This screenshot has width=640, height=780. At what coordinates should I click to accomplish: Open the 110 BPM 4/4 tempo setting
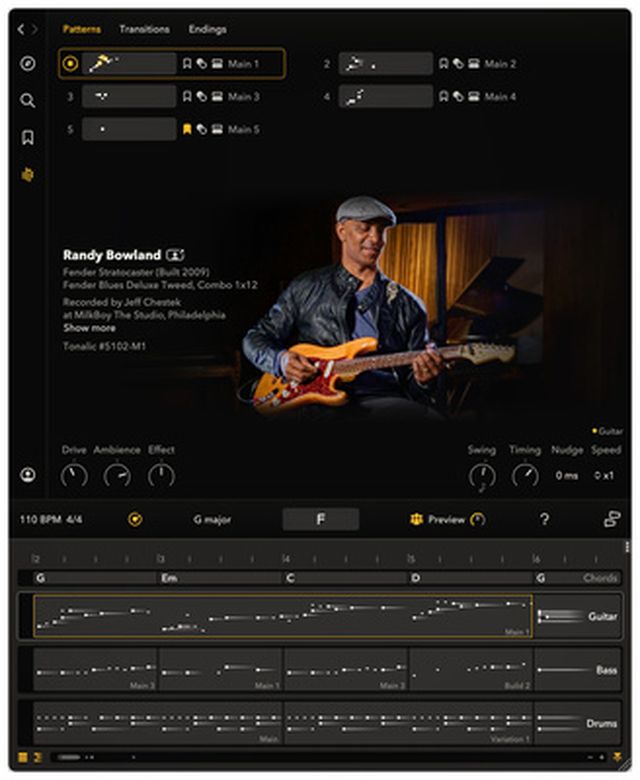click(51, 520)
